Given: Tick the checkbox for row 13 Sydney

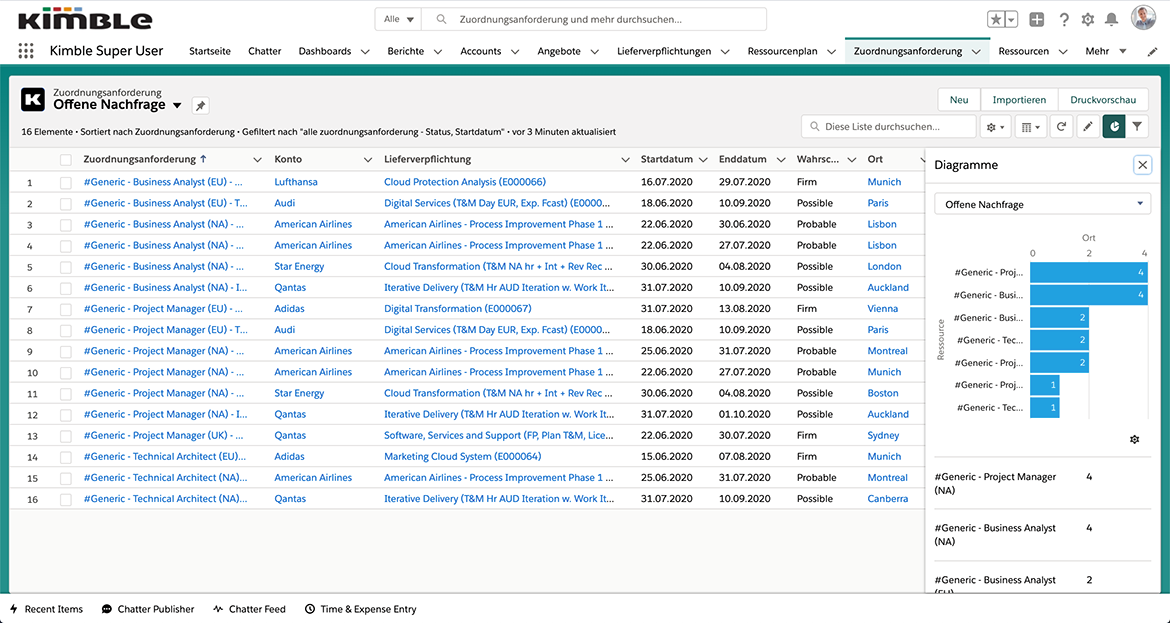Looking at the screenshot, I should pyautogui.click(x=66, y=436).
